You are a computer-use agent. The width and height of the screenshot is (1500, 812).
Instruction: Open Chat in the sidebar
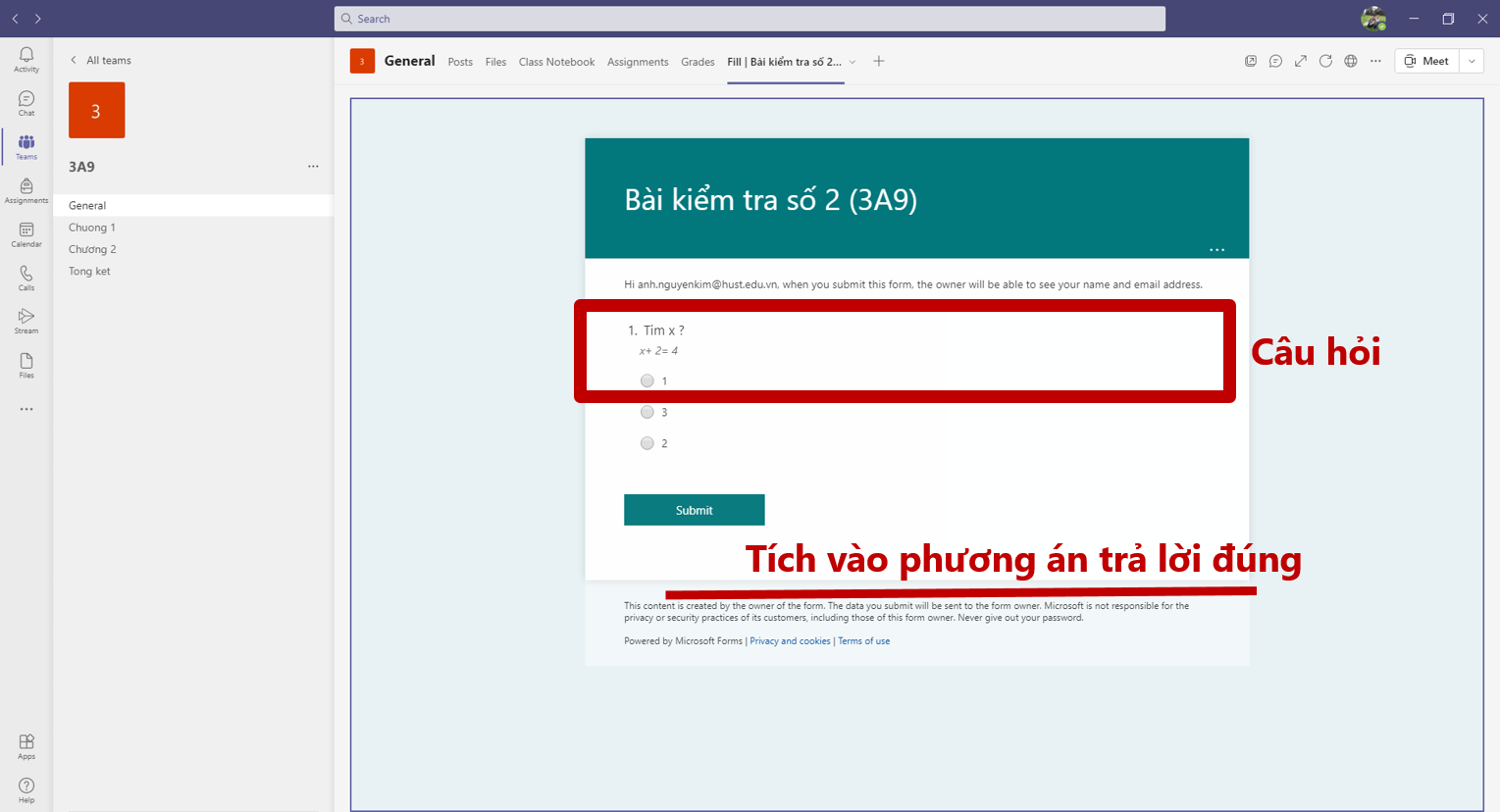tap(26, 103)
